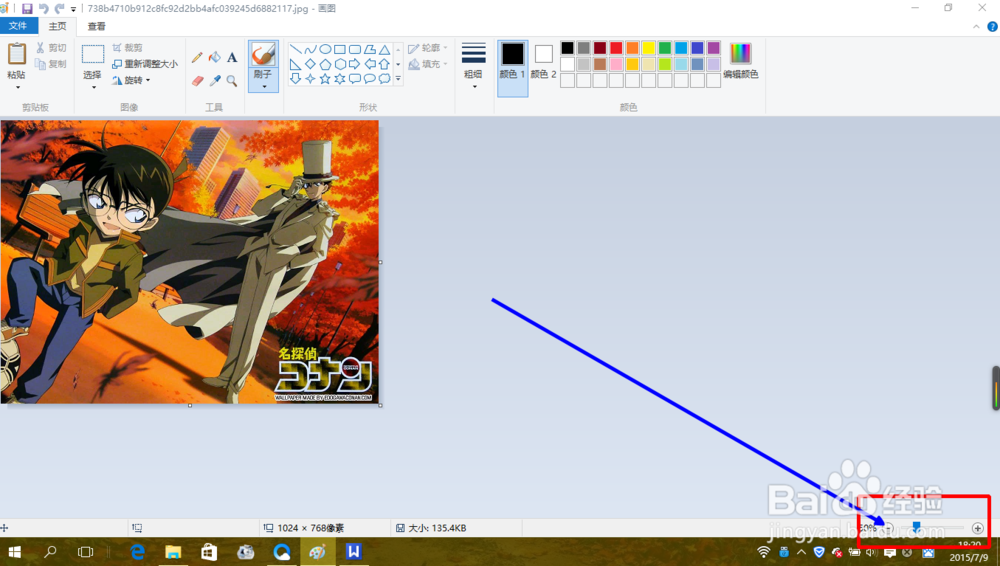Screen dimensions: 1000x566
Task: Click the Help question mark icon
Action: [992, 27]
